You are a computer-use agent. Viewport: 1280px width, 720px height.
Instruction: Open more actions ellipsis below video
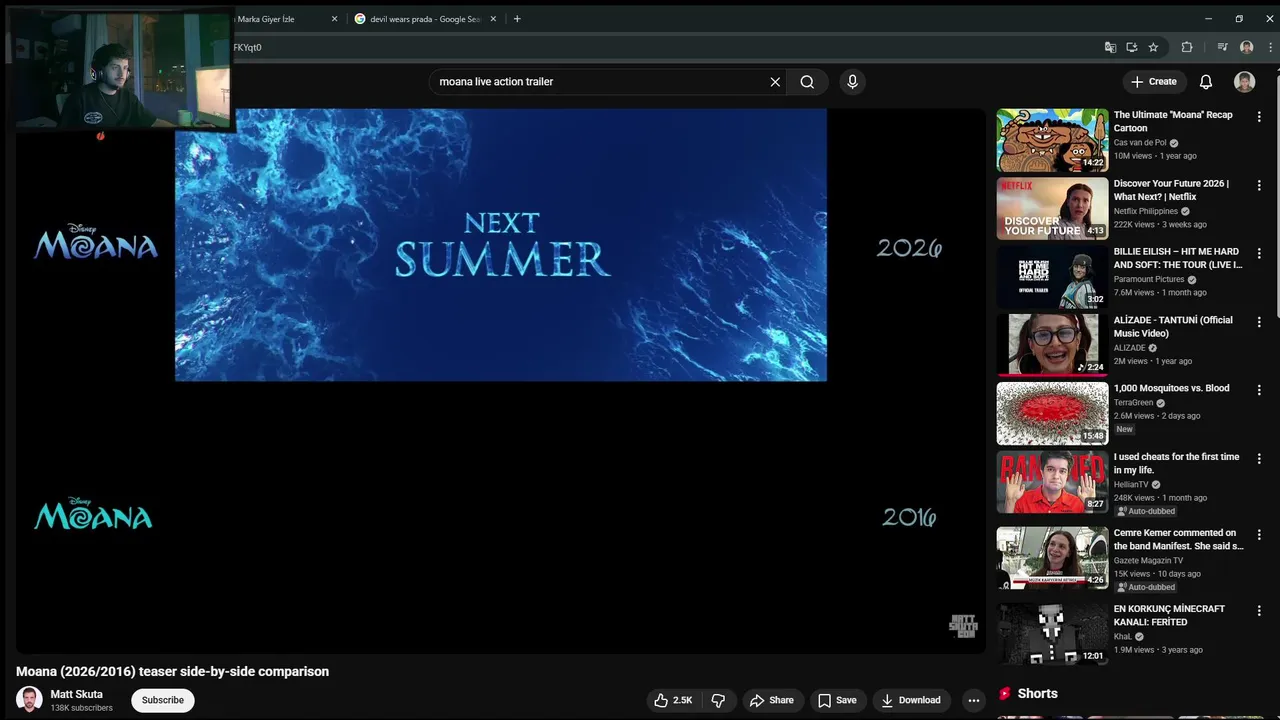974,700
